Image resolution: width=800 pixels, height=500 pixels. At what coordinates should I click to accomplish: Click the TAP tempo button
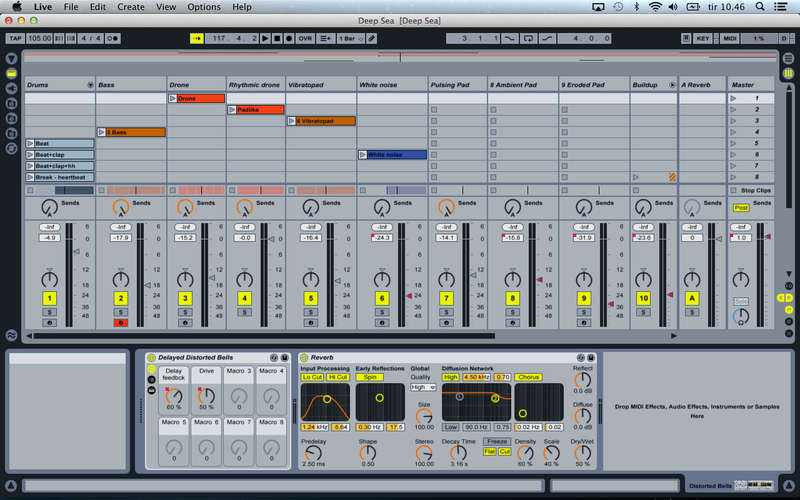point(15,38)
